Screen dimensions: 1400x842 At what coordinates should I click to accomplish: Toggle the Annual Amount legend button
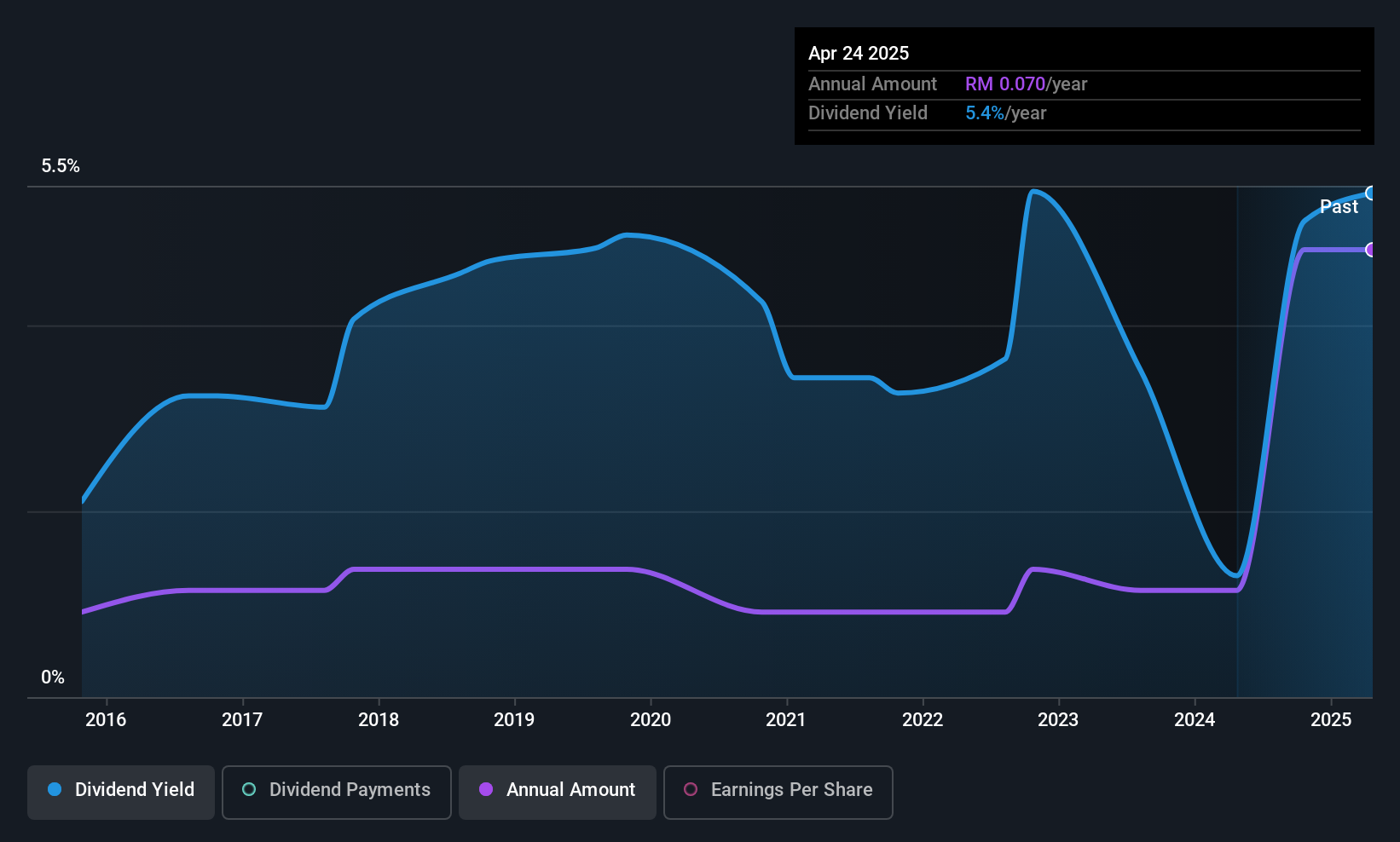coord(558,792)
